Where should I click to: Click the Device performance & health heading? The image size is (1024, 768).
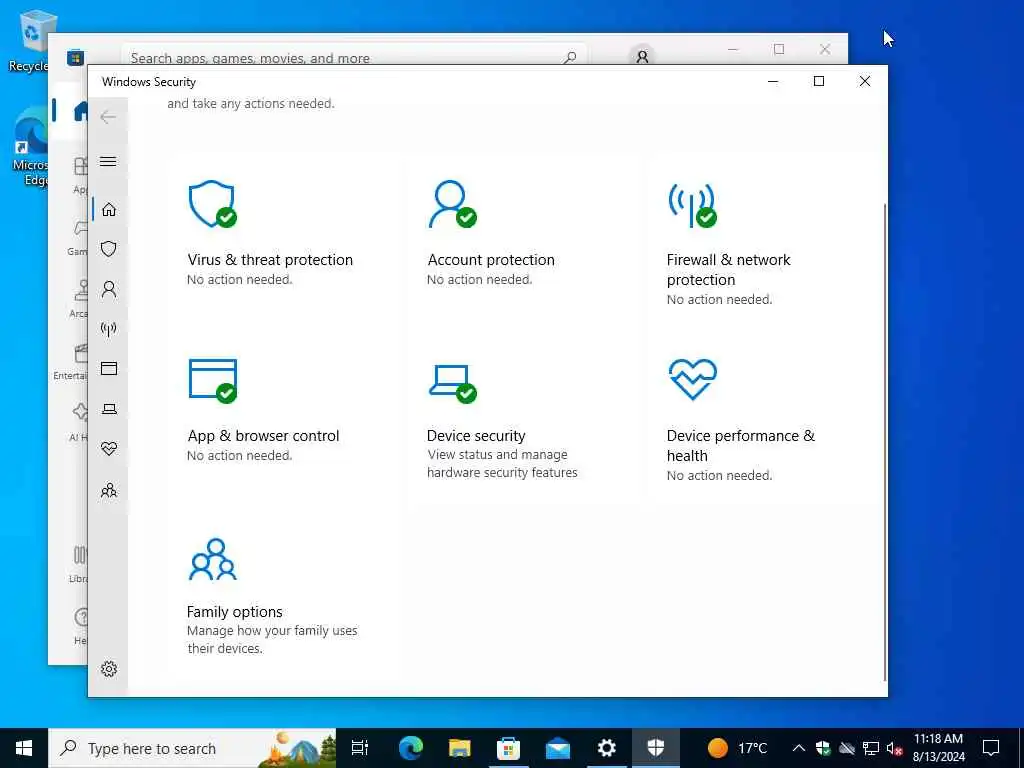(x=741, y=445)
